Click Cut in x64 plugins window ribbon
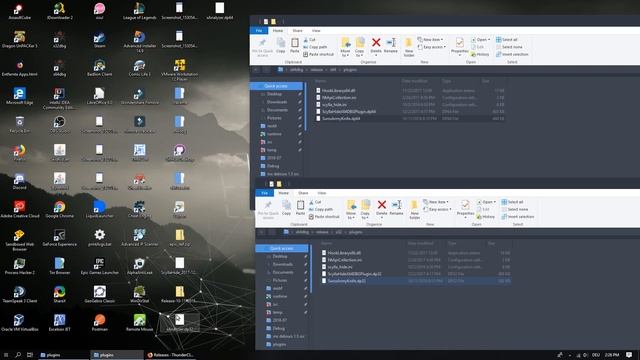Screen dimensions: 640x360 pos(309,40)
